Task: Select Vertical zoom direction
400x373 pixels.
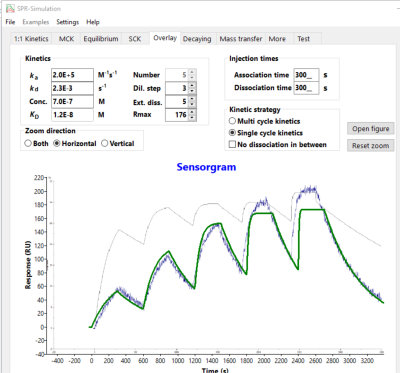Action: (105, 143)
